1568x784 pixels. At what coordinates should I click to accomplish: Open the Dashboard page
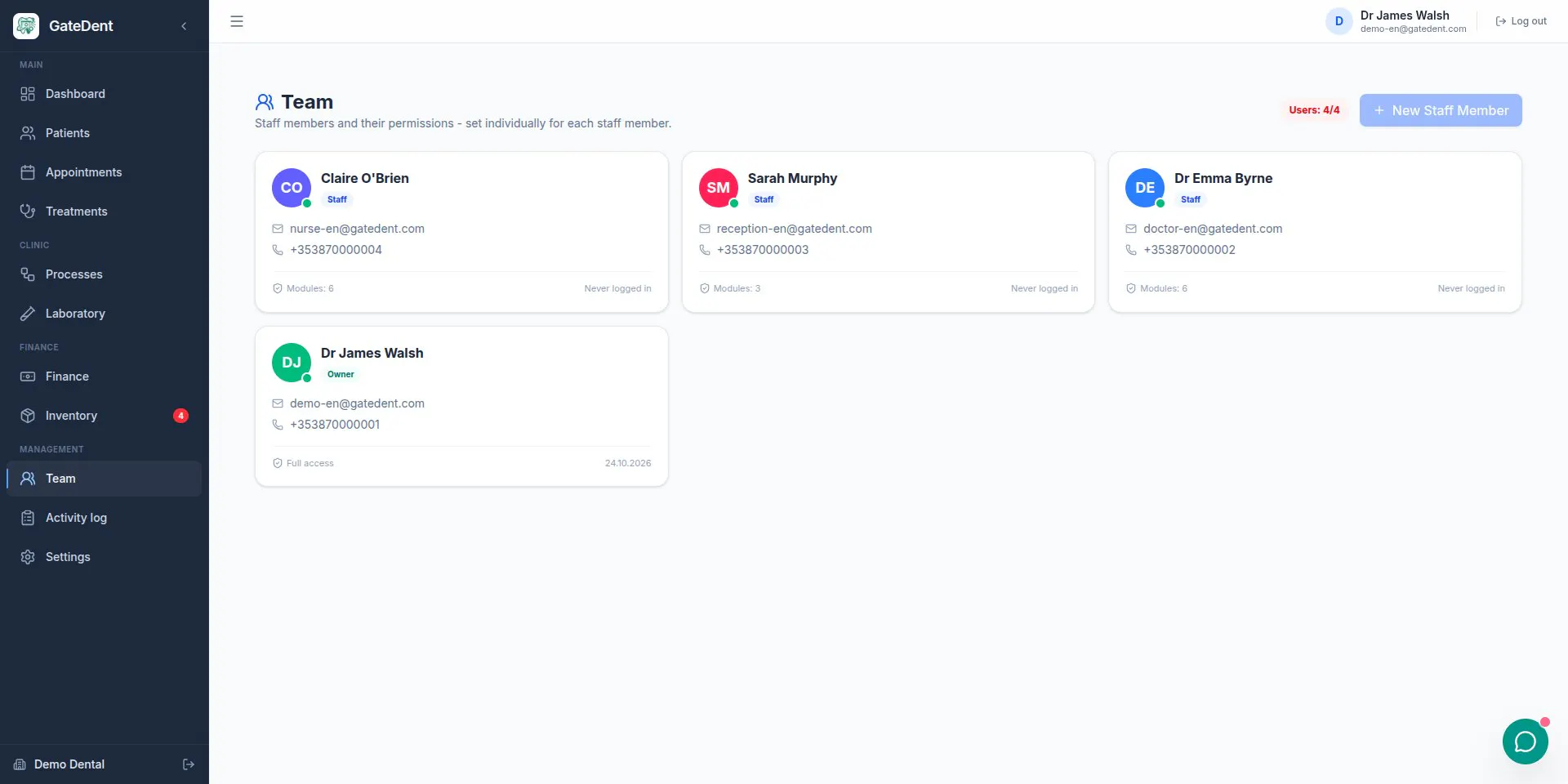click(105, 94)
